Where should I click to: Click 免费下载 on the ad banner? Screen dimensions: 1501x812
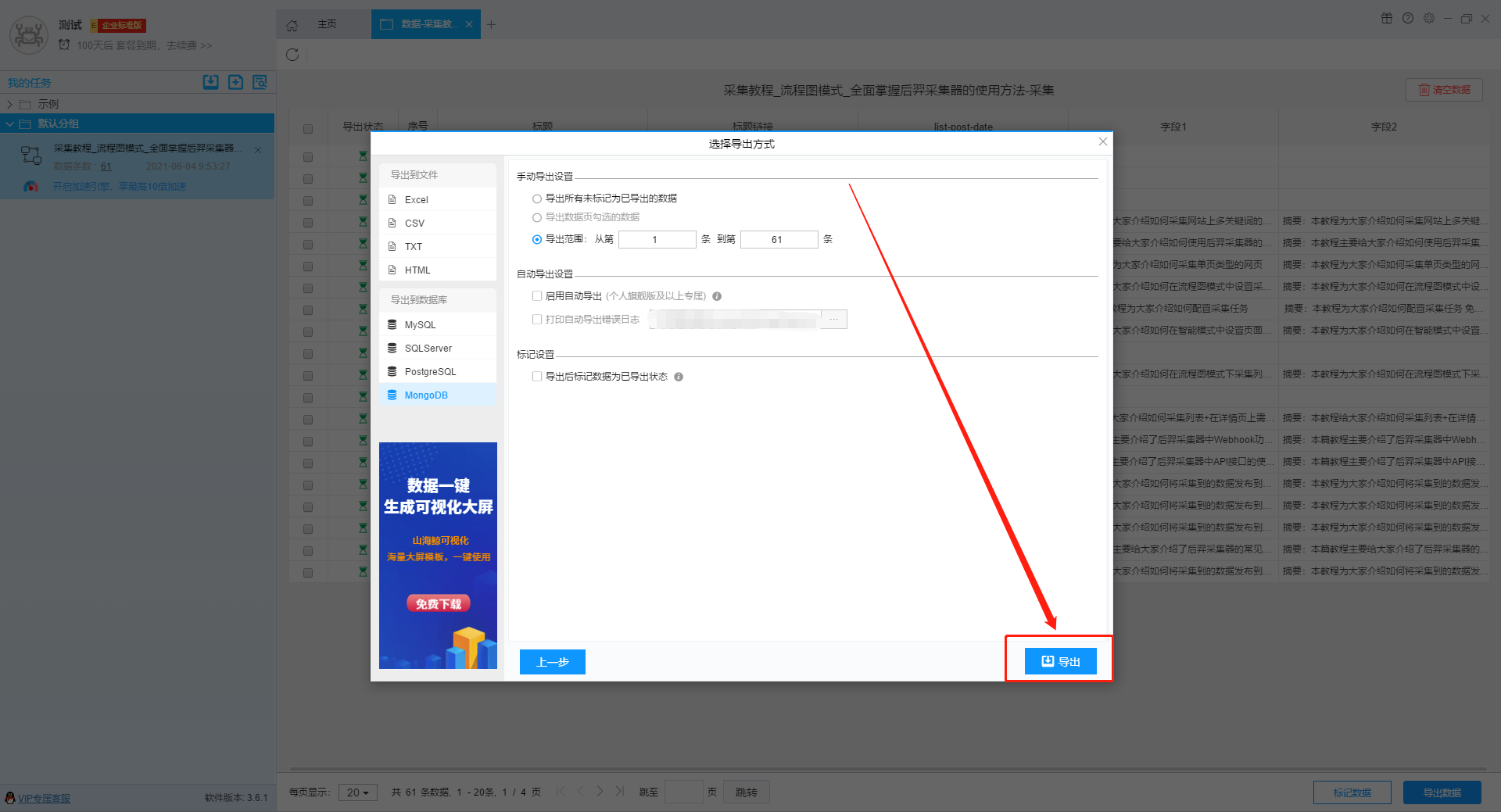click(x=439, y=603)
